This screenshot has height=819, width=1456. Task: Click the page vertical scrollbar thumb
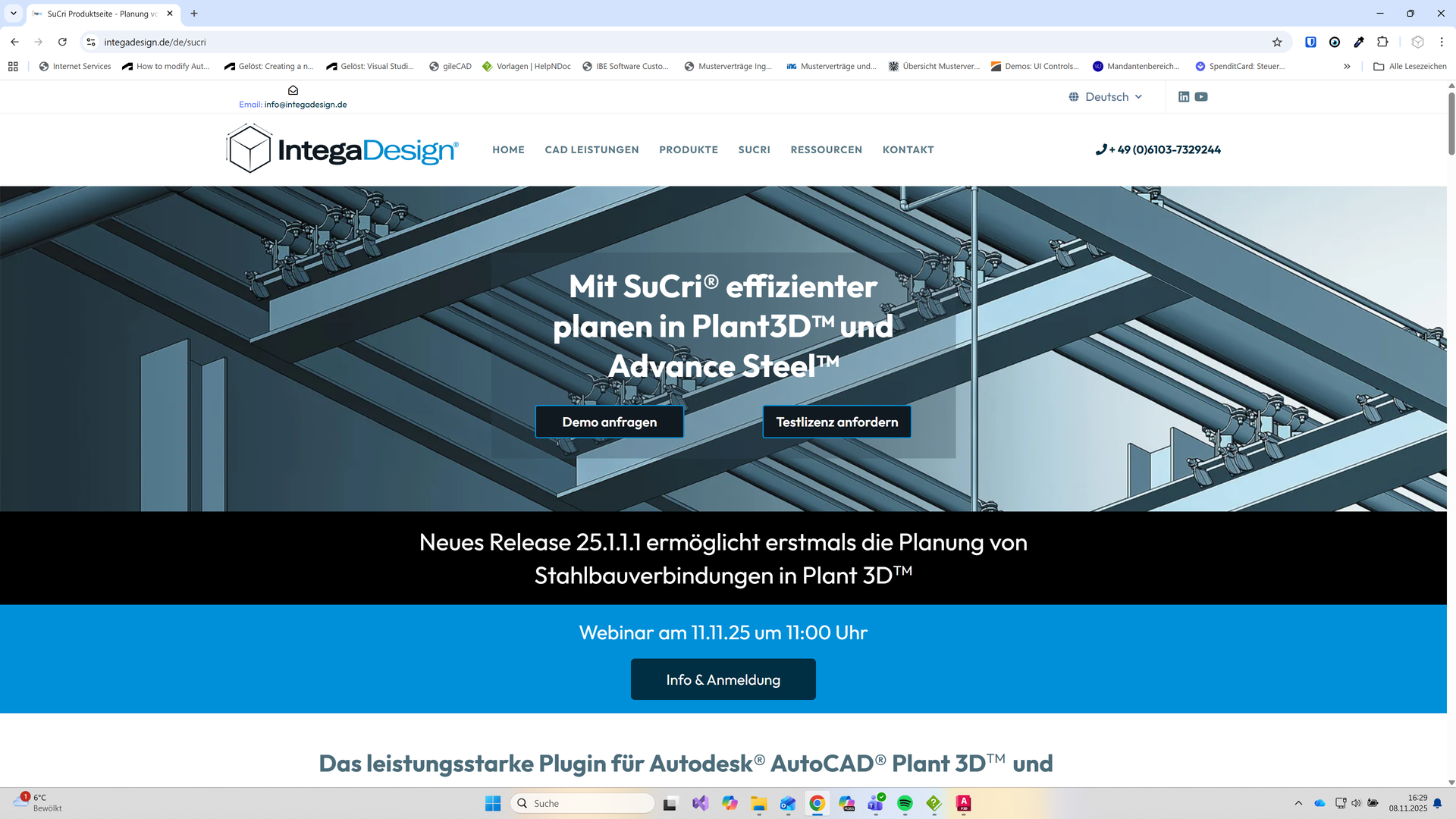(x=1451, y=124)
